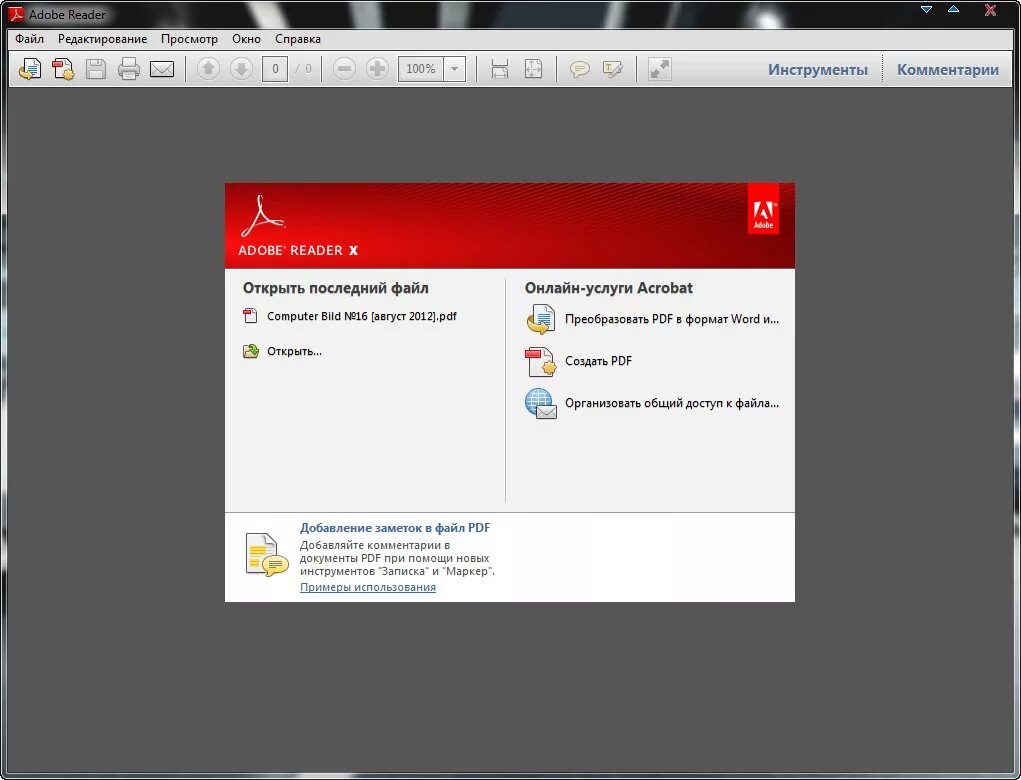Click the fit full page icon
This screenshot has width=1021, height=780.
pyautogui.click(x=533, y=68)
